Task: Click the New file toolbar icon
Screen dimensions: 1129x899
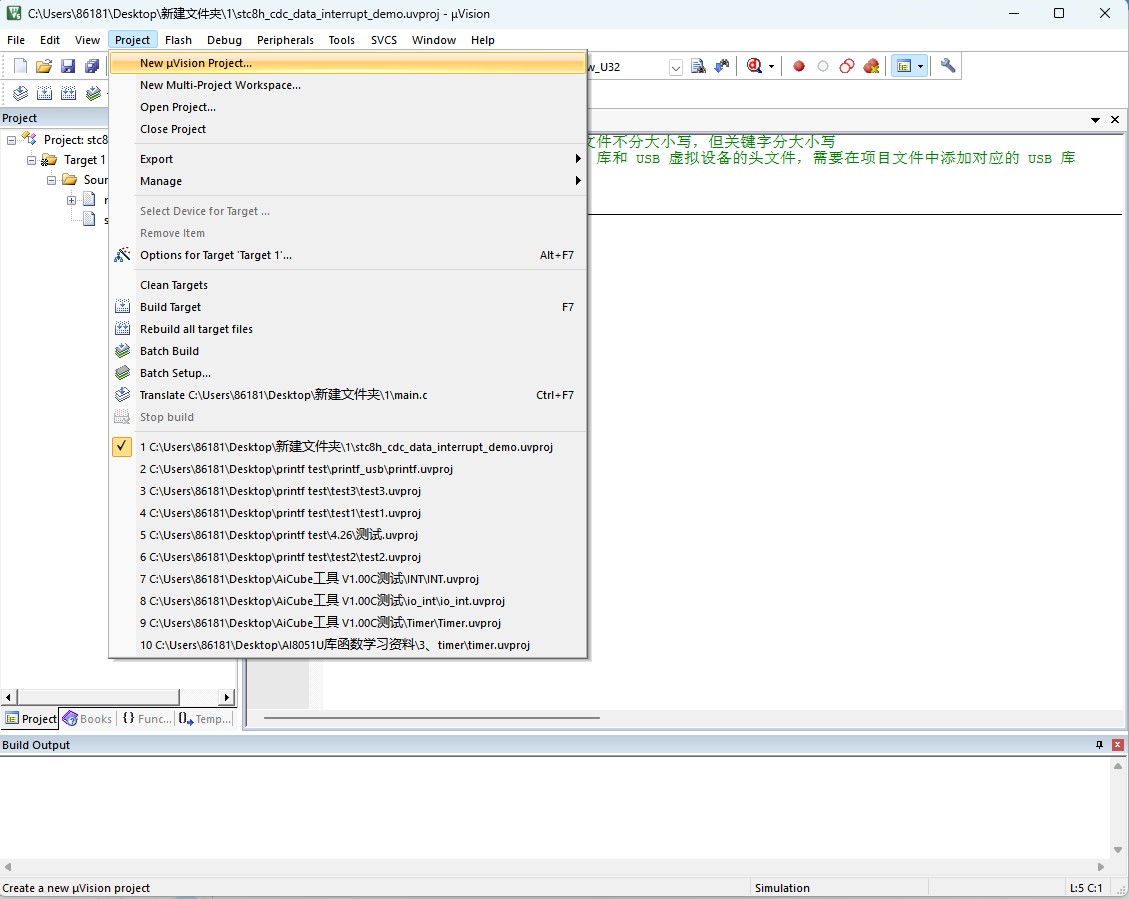Action: 20,66
